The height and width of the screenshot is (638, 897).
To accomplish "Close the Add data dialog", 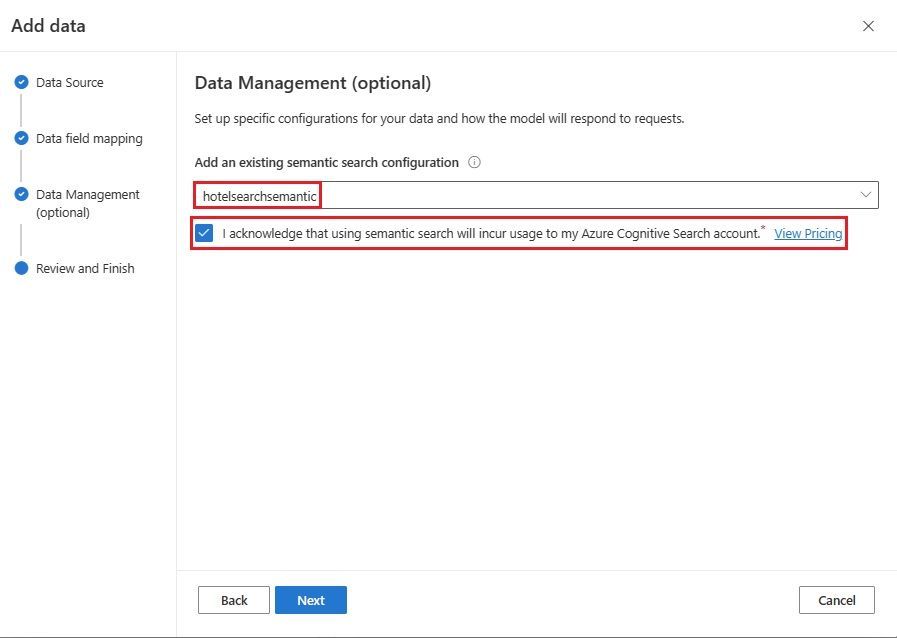I will pyautogui.click(x=868, y=26).
